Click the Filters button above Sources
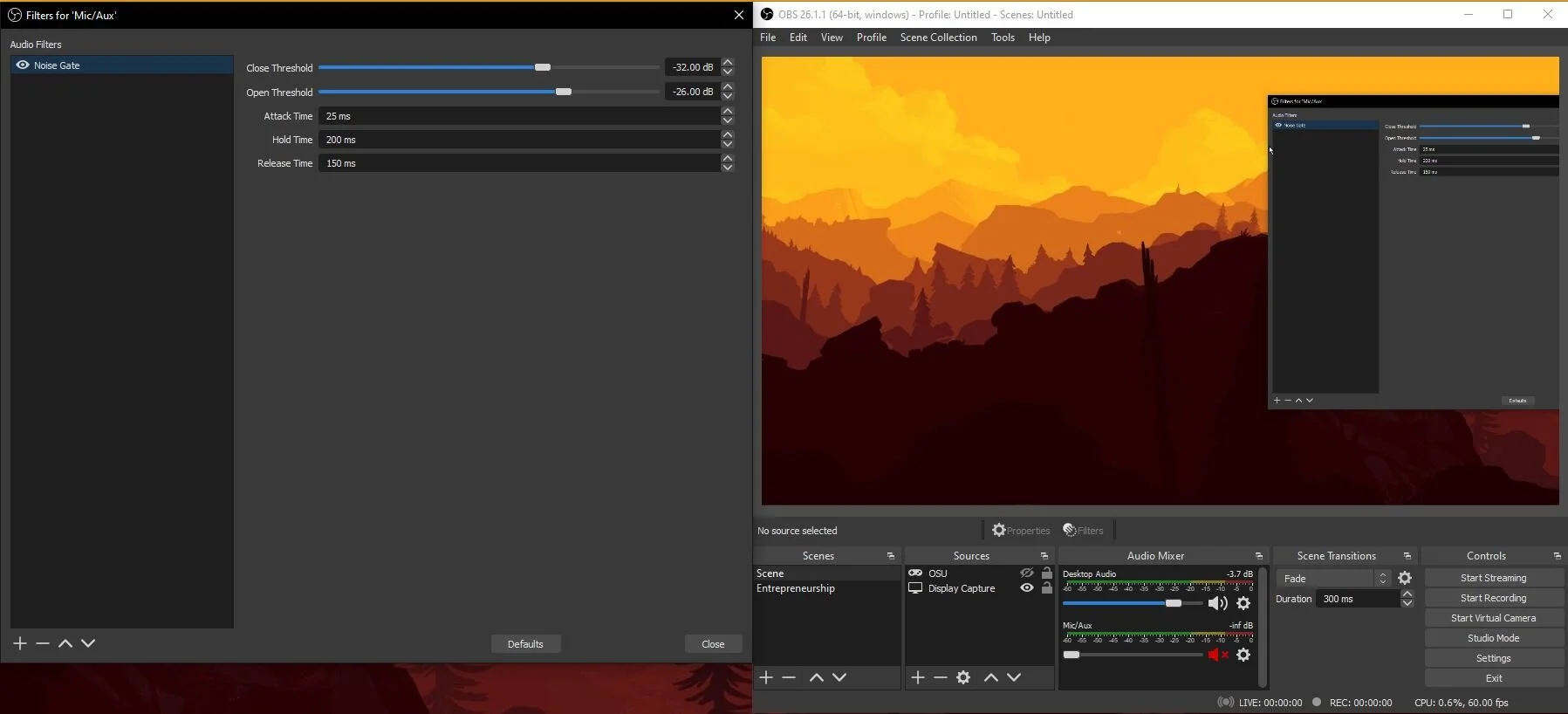This screenshot has width=1568, height=714. 1083,530
